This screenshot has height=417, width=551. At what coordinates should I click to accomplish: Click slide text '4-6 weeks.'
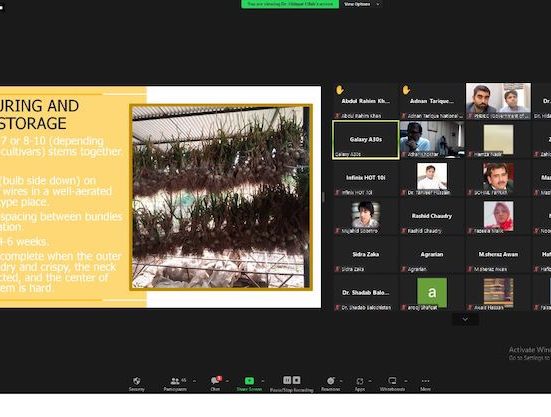click(x=25, y=242)
